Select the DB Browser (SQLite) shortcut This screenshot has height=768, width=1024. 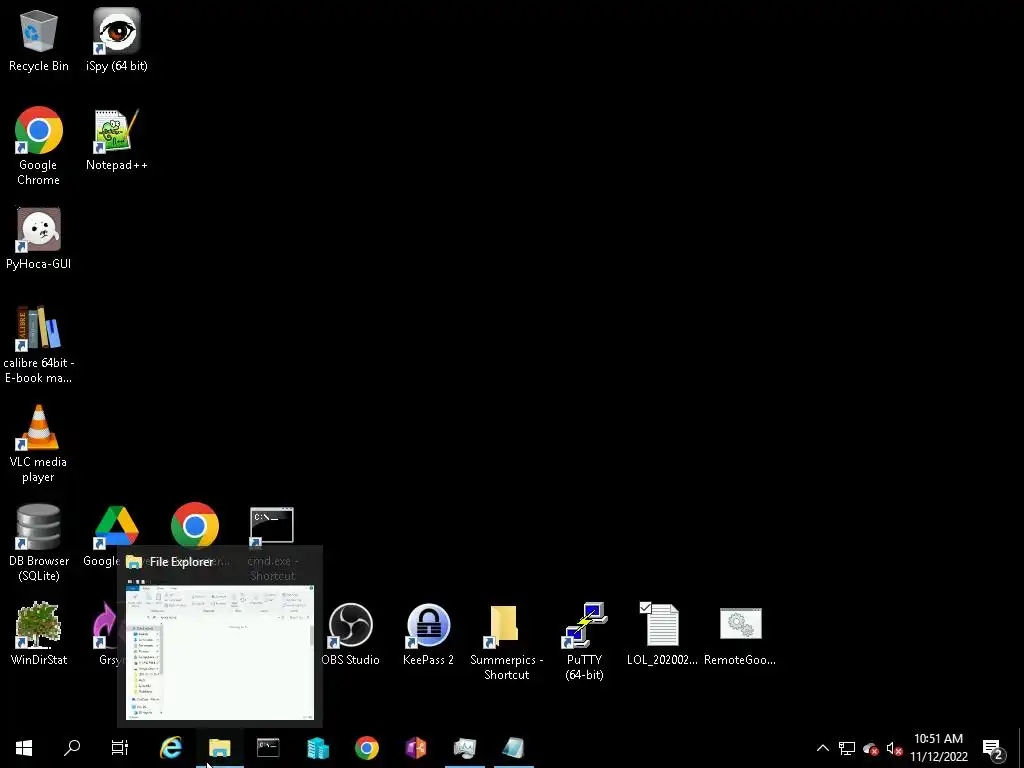tap(39, 542)
